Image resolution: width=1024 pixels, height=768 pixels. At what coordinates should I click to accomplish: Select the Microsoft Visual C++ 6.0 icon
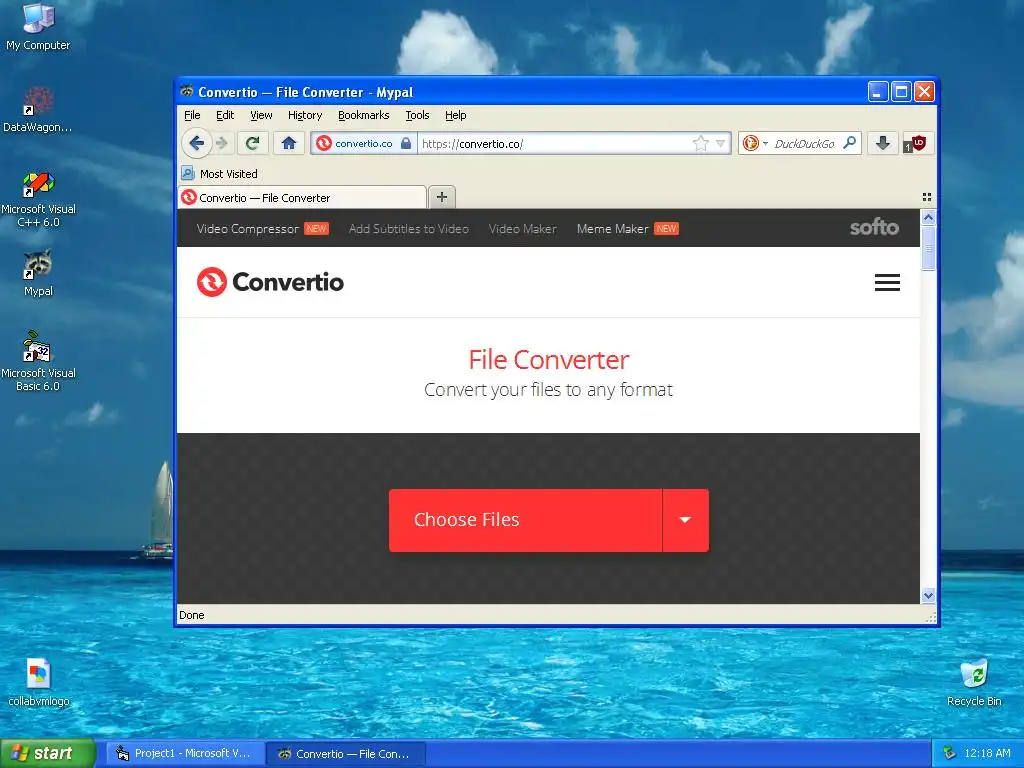(38, 199)
